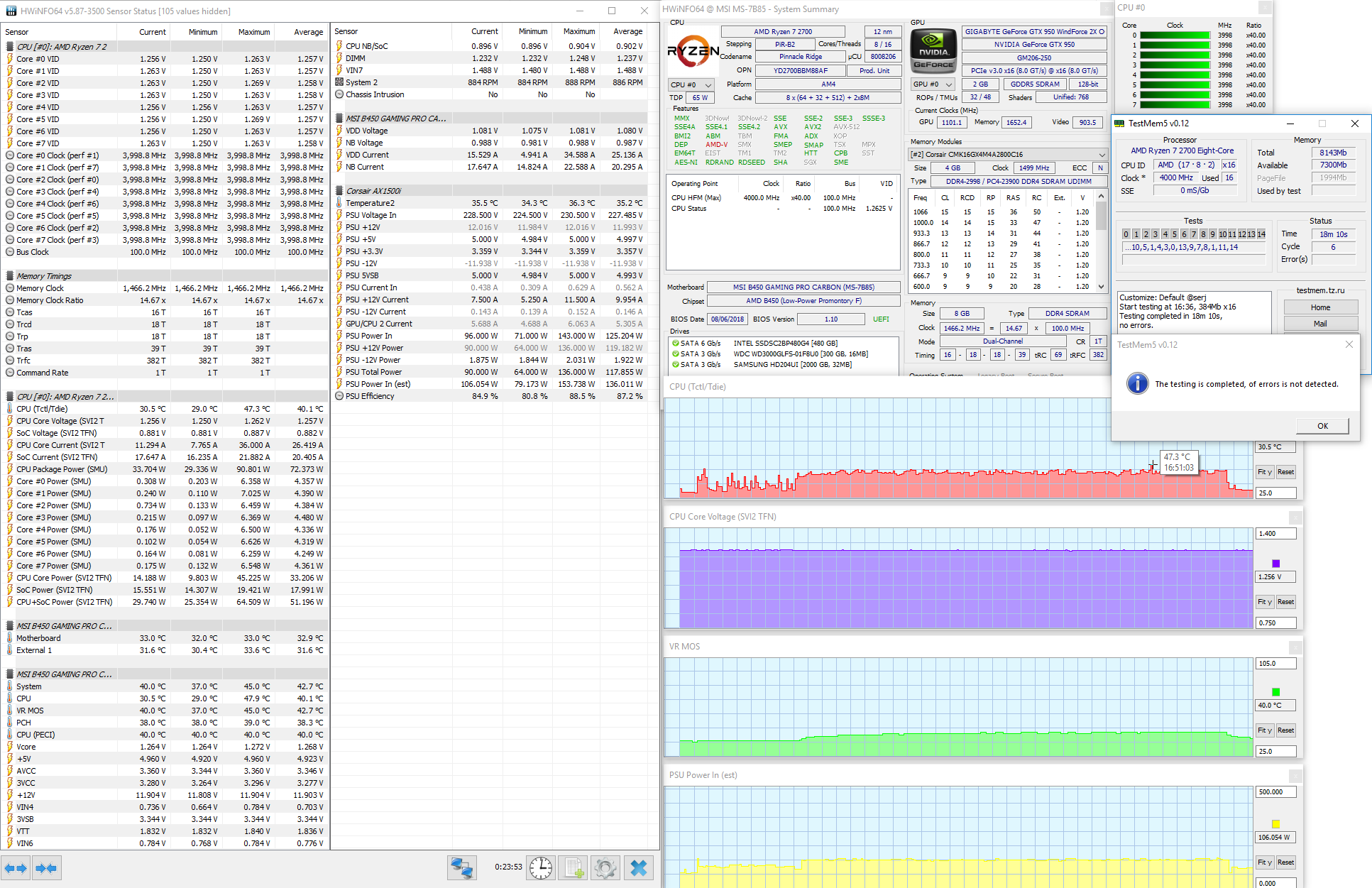Click the expand columns left-right arrows icon
1372x888 pixels.
tap(16, 868)
